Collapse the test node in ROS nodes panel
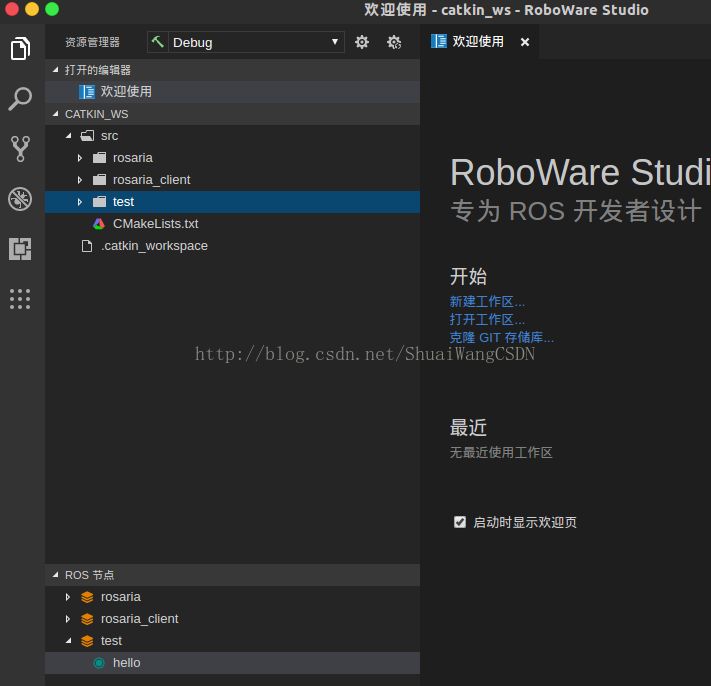This screenshot has width=711, height=686. [x=68, y=641]
